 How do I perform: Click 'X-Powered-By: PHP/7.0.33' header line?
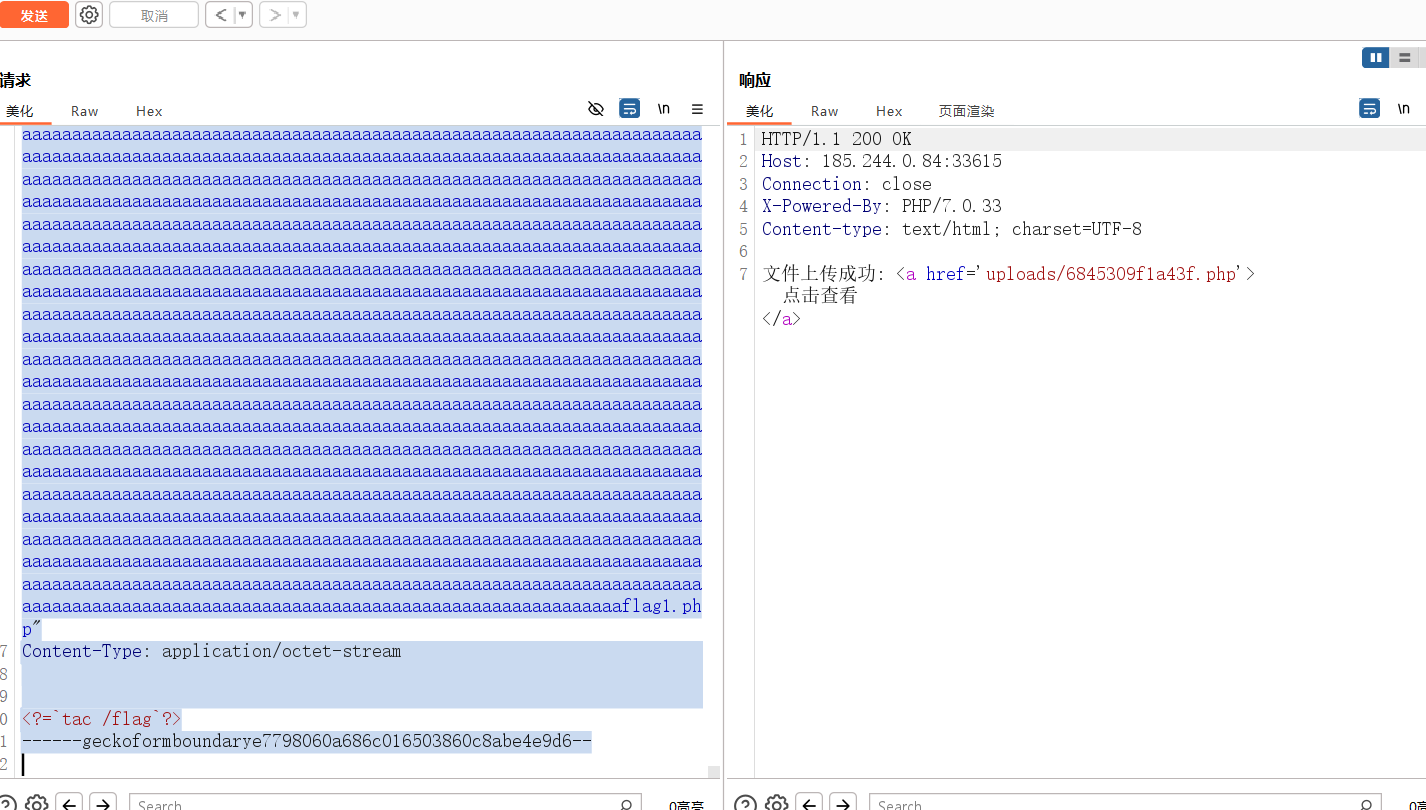pos(881,206)
